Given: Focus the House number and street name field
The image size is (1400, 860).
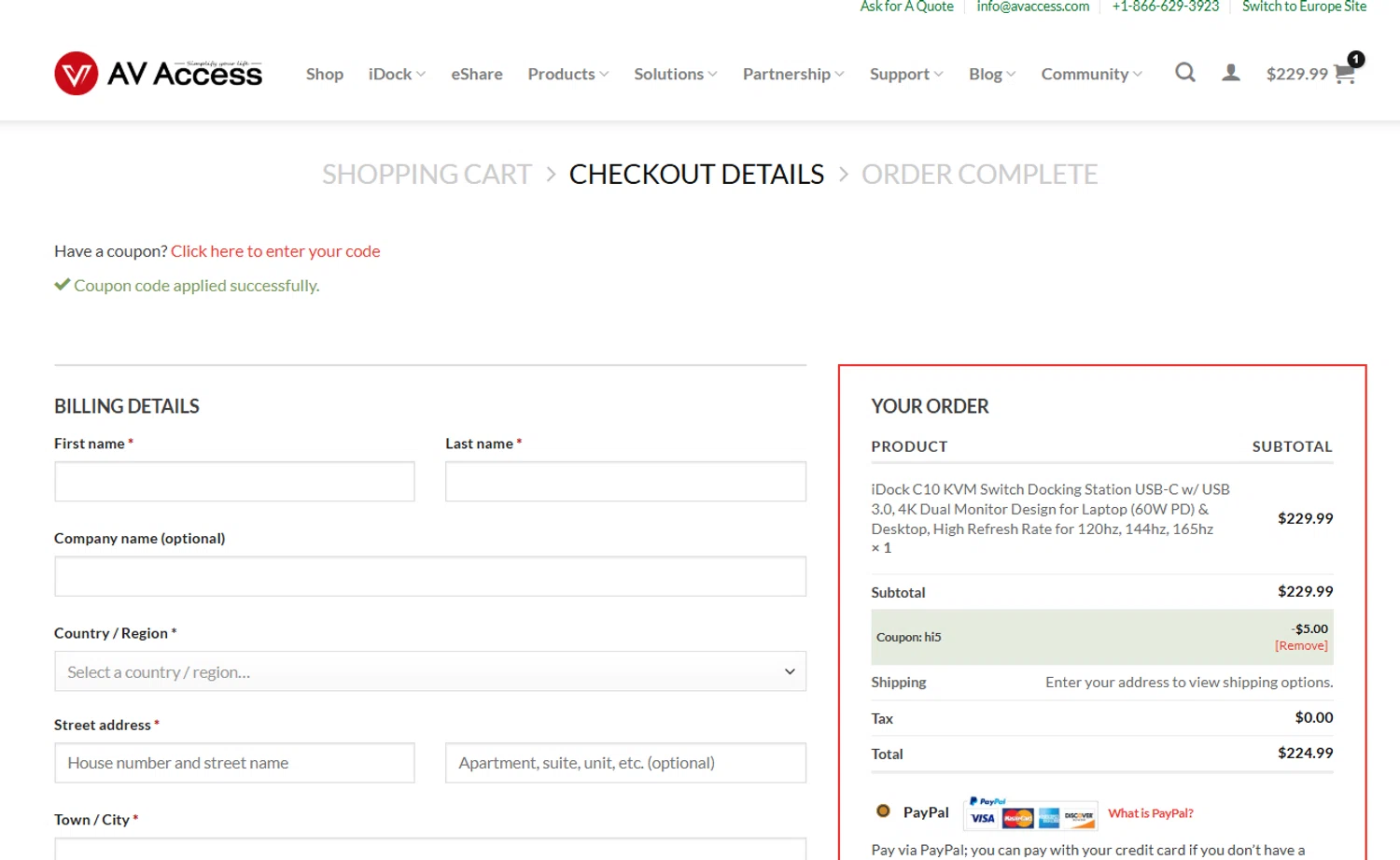Looking at the screenshot, I should coord(234,763).
